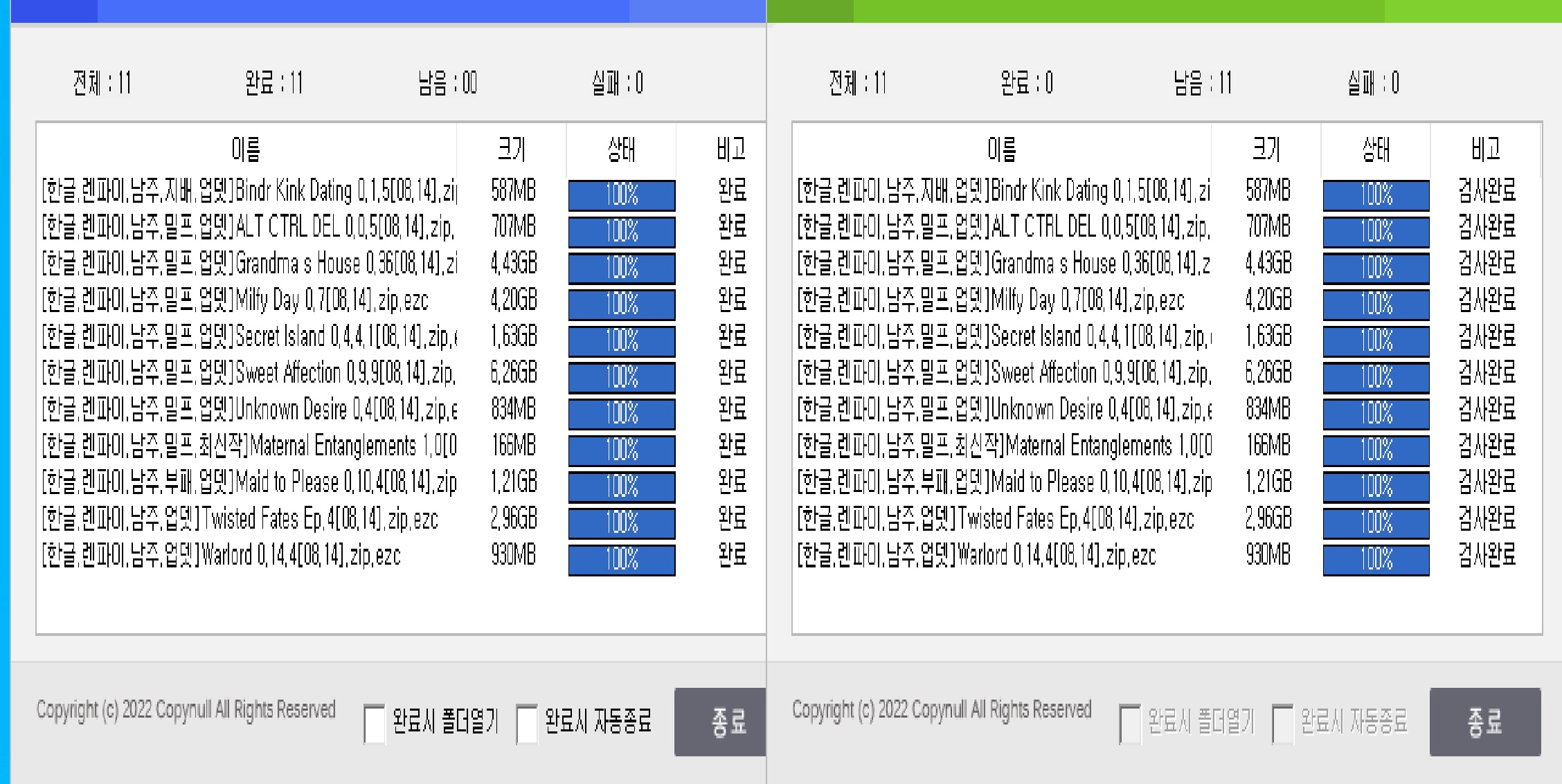The height and width of the screenshot is (784, 1562).
Task: Click the 비고 column header in right list
Action: tap(1485, 149)
